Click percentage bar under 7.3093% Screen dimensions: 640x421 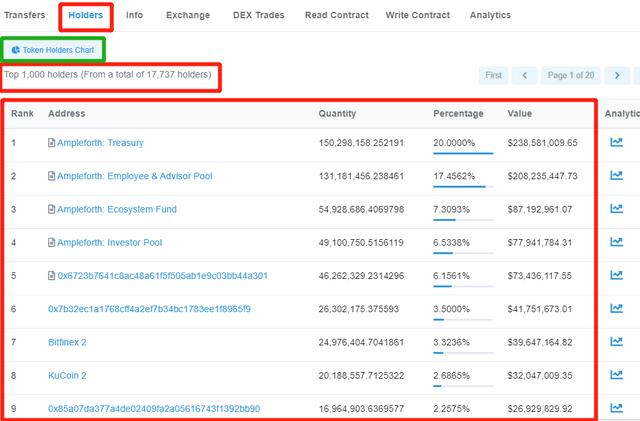463,220
